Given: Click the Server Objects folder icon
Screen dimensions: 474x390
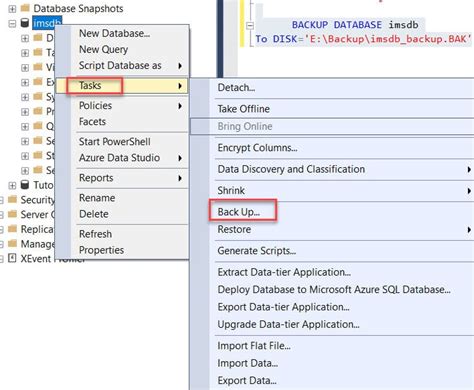Looking at the screenshot, I should 12,214.
